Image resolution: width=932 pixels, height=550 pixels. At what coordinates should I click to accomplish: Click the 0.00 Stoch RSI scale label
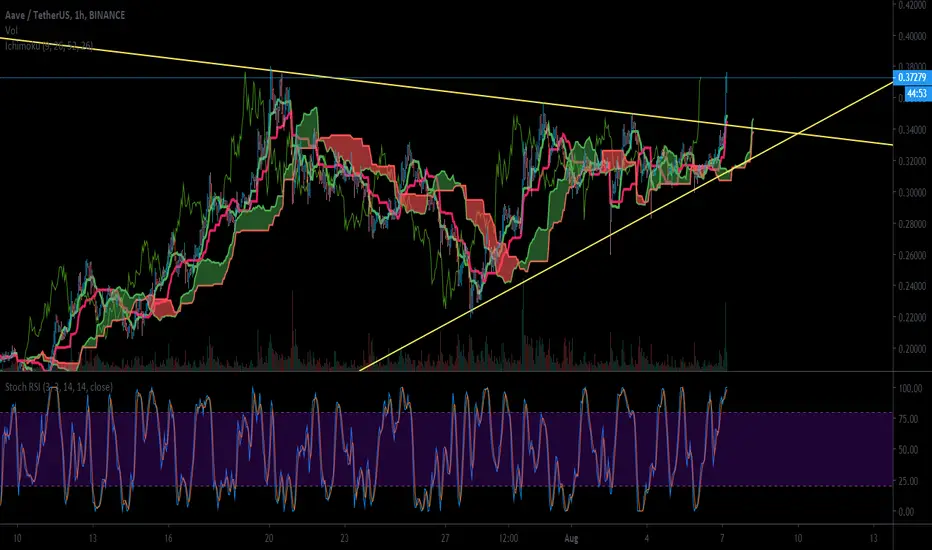pyautogui.click(x=906, y=511)
